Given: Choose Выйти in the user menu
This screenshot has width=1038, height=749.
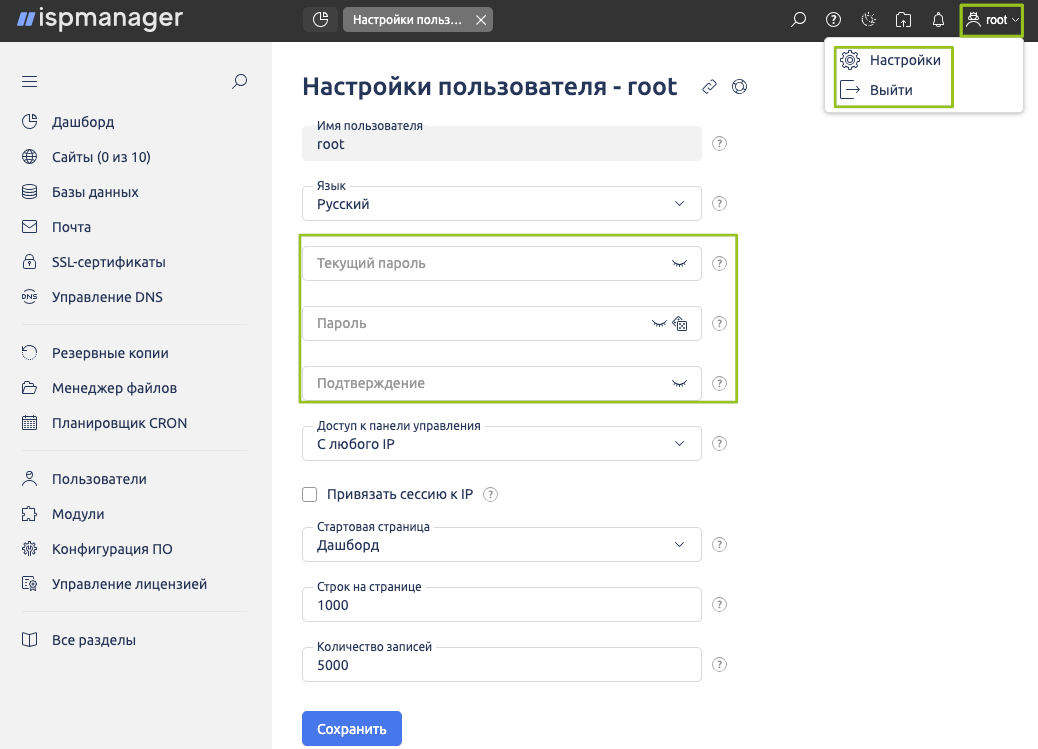Looking at the screenshot, I should [890, 90].
